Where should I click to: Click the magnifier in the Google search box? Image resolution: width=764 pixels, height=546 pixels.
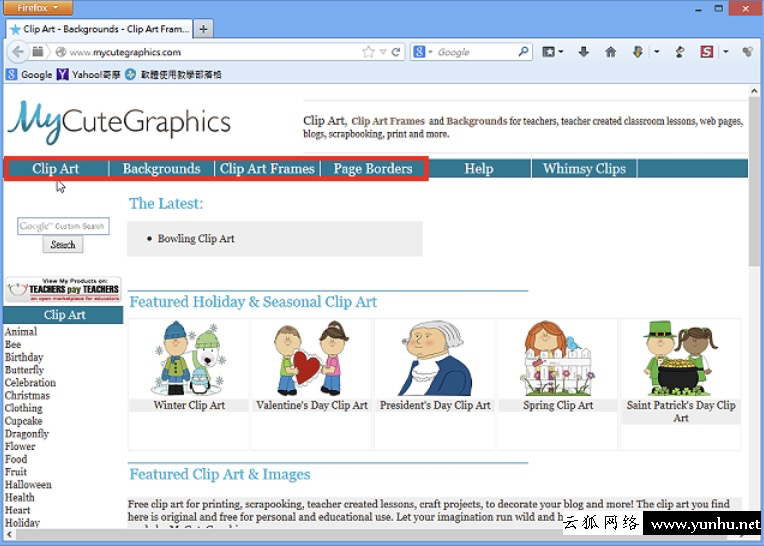[523, 51]
